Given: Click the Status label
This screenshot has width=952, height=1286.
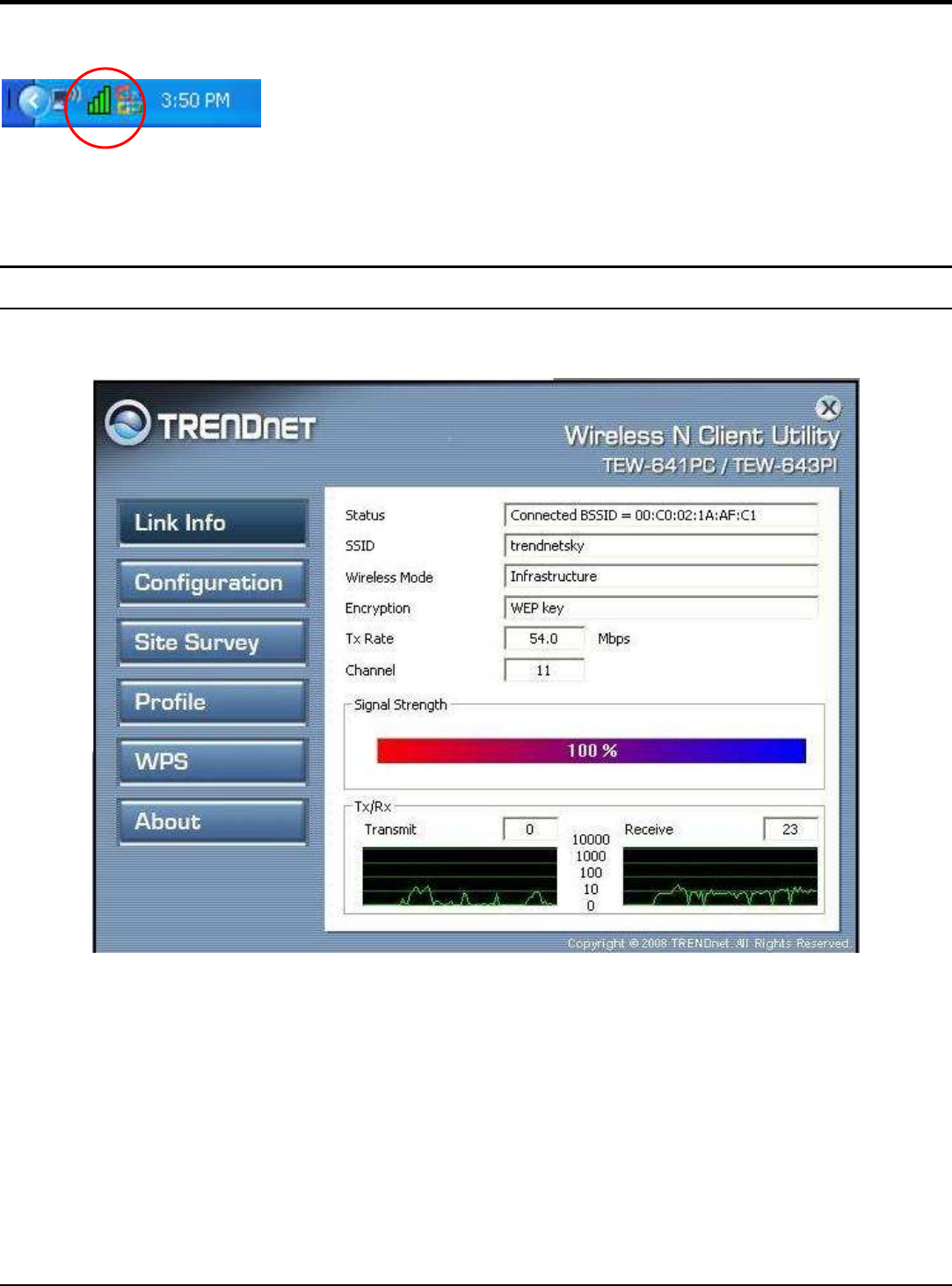Looking at the screenshot, I should click(x=365, y=515).
